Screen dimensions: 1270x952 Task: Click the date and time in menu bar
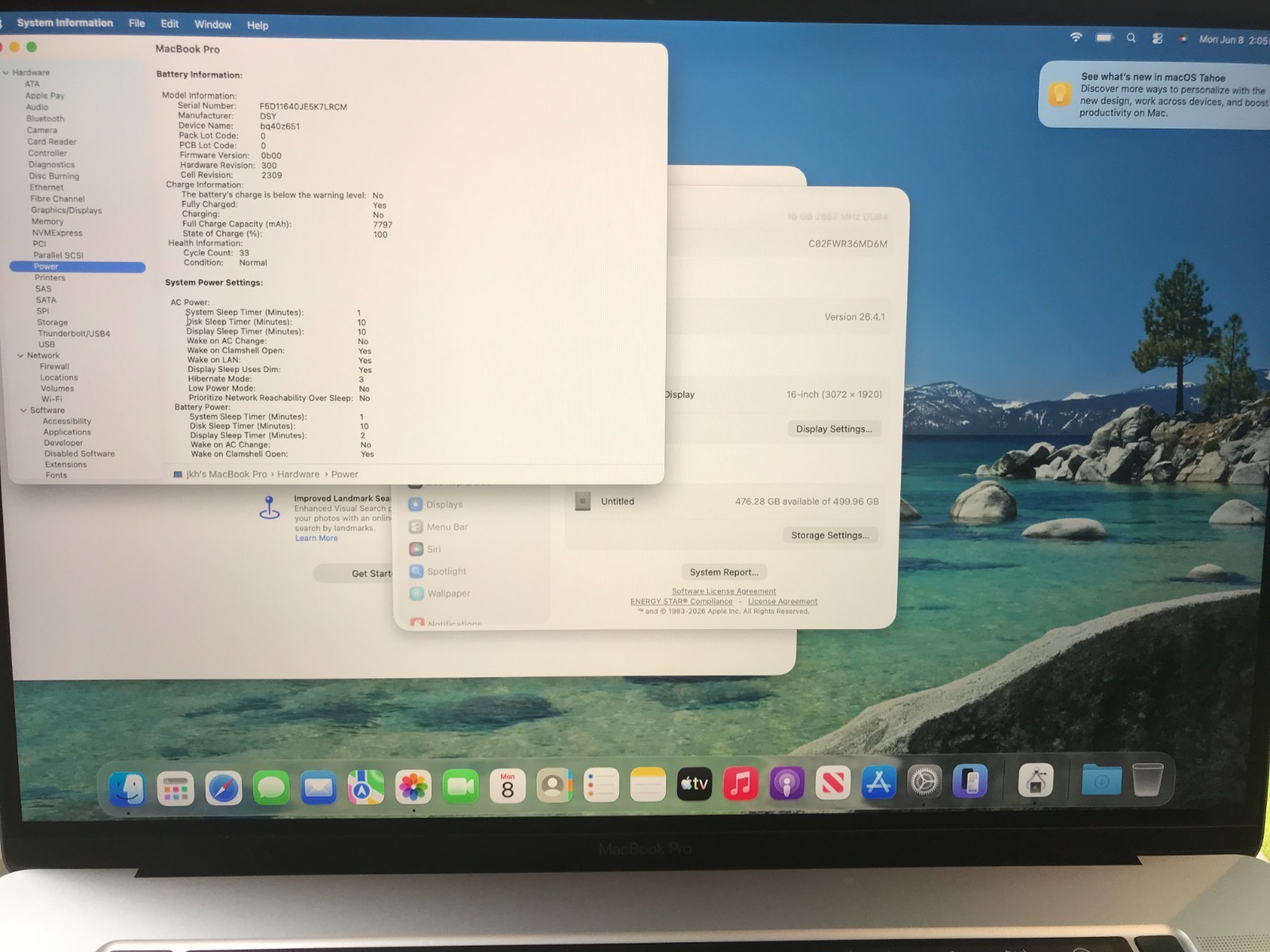click(1233, 40)
